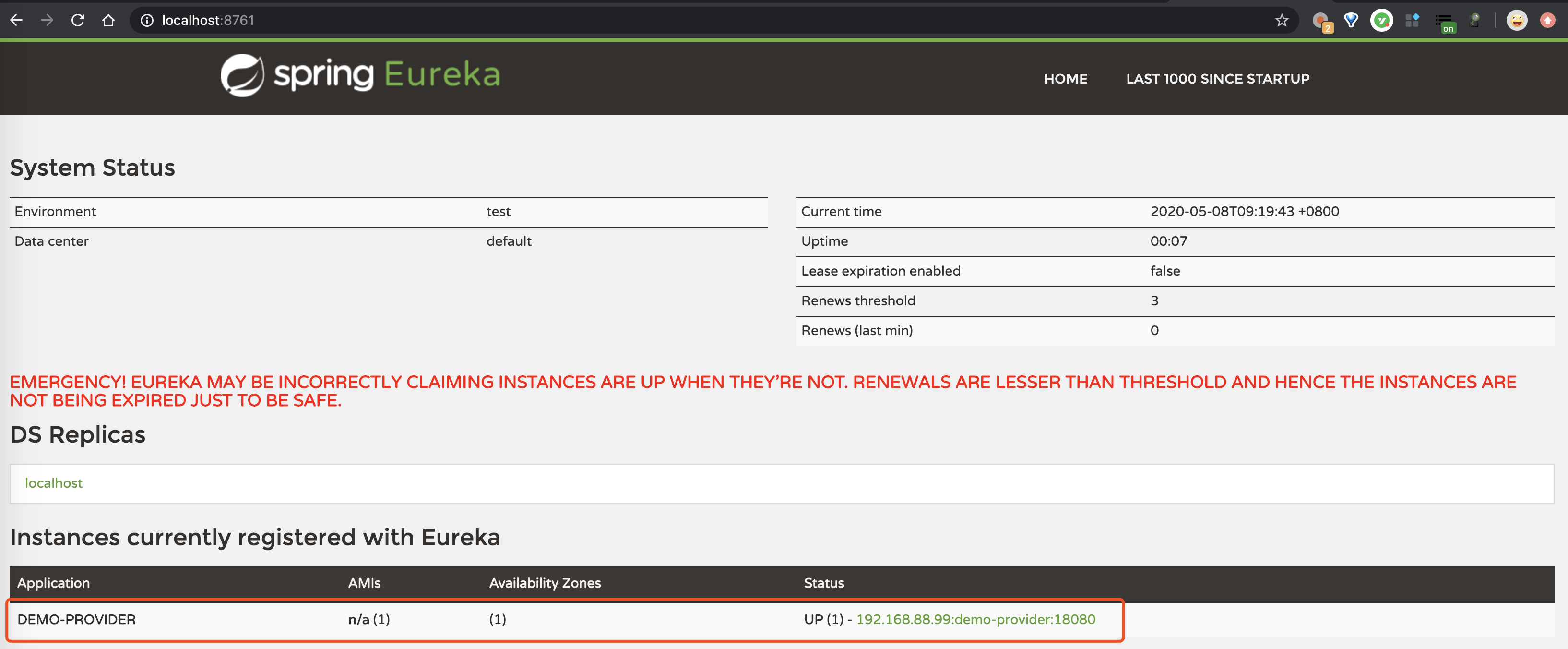Viewport: 1568px width, 649px height.
Task: Click the browser back arrow
Action: click(x=16, y=20)
